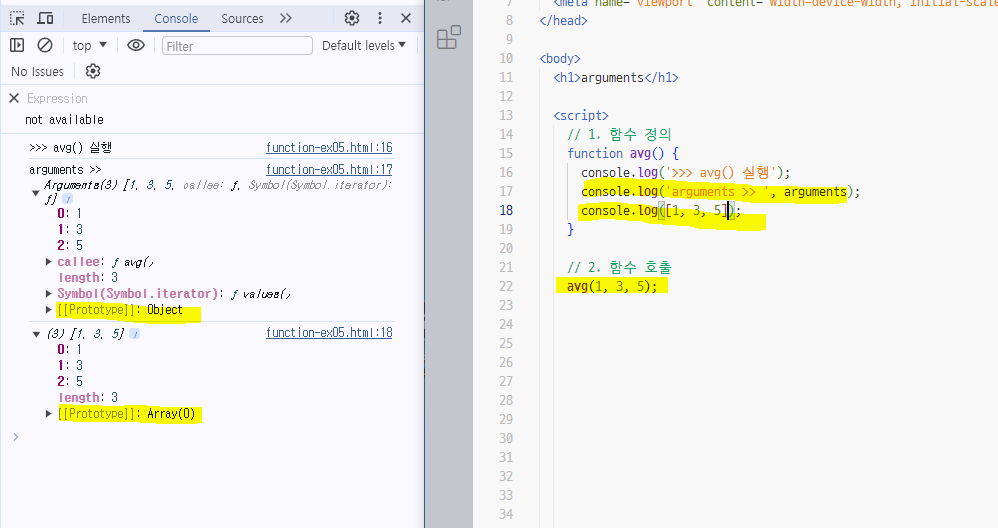Switch to the Sources tab
998x528 pixels.
242,18
